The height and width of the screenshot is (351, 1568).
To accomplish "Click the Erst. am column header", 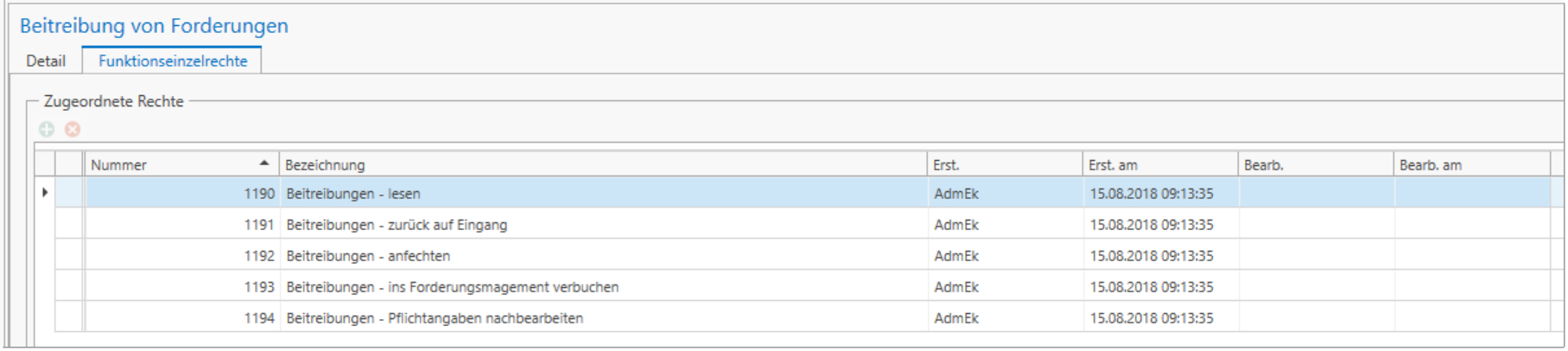I will coord(1160,164).
